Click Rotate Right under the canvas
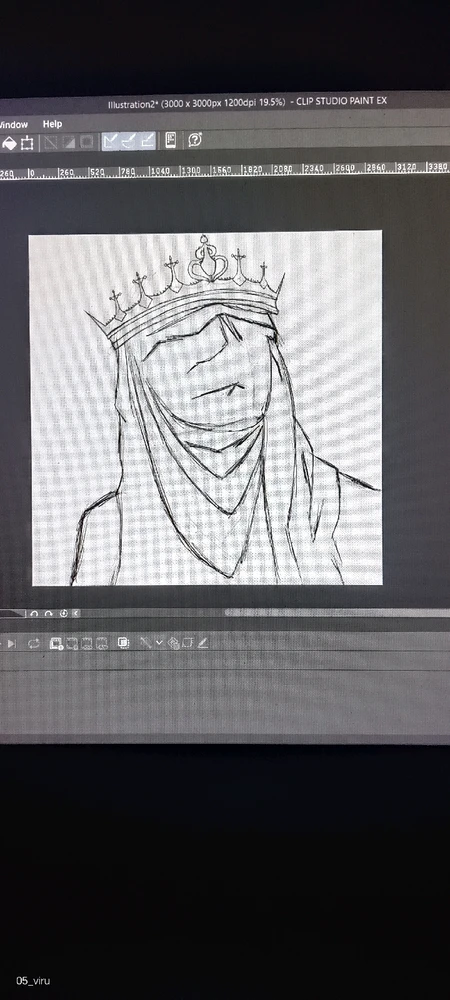 pos(48,614)
